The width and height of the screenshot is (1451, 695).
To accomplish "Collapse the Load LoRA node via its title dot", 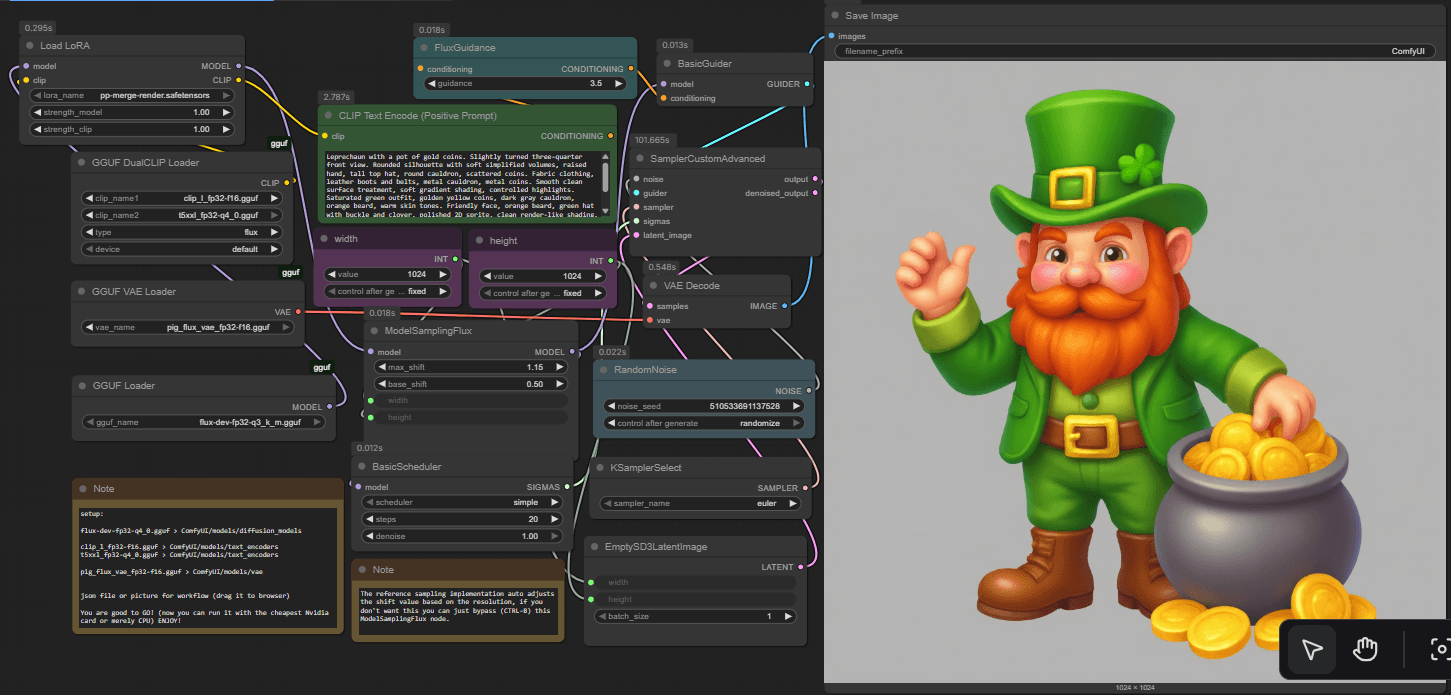I will (30, 46).
